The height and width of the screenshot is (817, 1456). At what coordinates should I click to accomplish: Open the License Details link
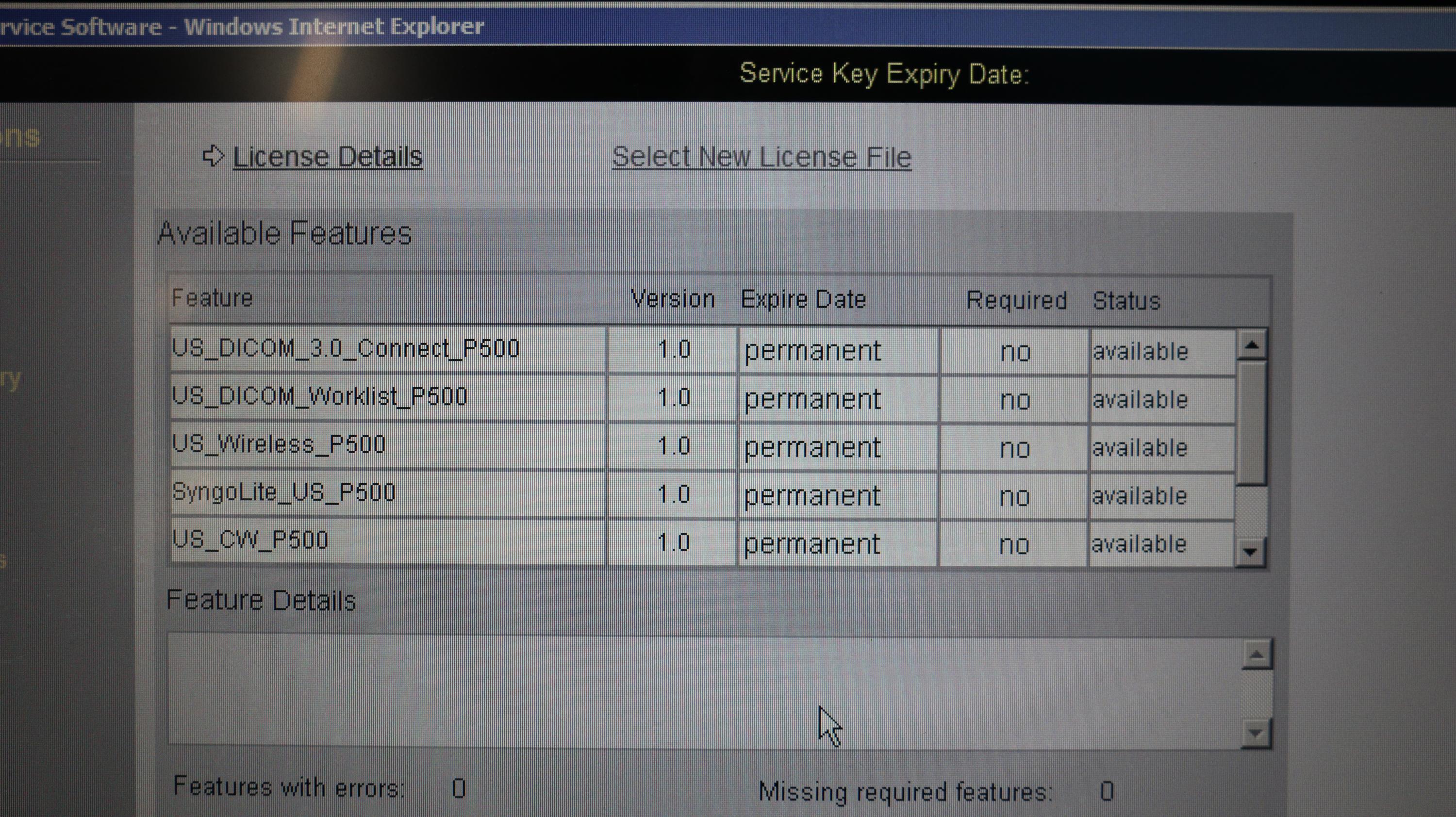pos(327,157)
